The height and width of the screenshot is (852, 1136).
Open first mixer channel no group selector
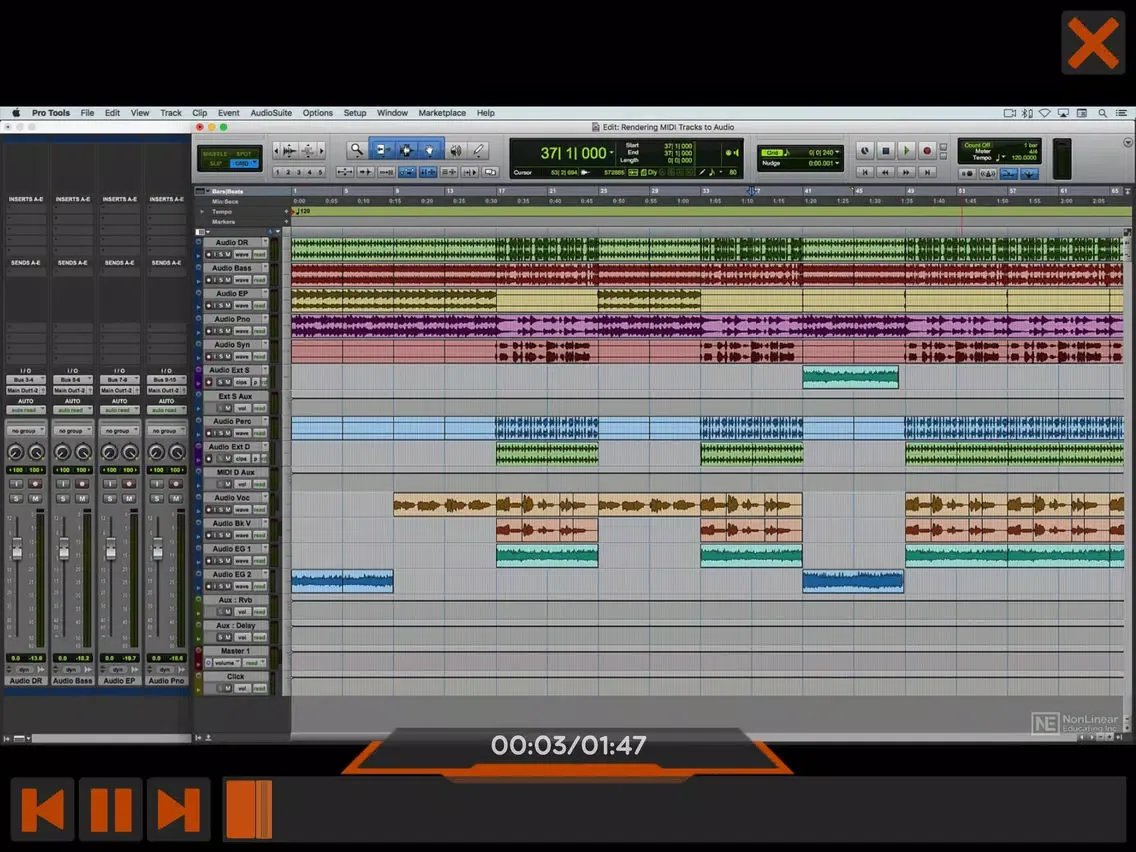[25, 430]
